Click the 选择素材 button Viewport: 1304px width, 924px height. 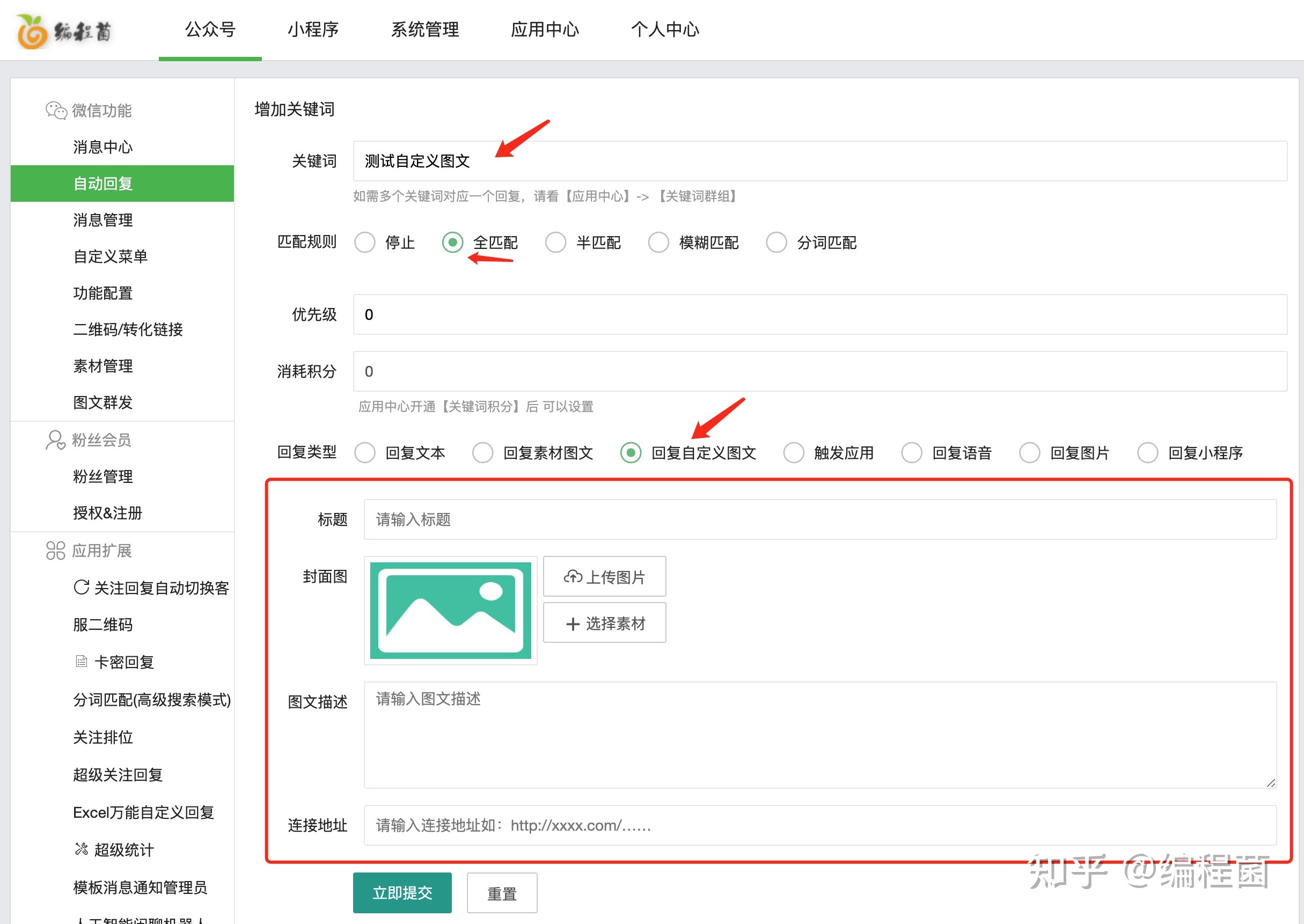[x=604, y=623]
